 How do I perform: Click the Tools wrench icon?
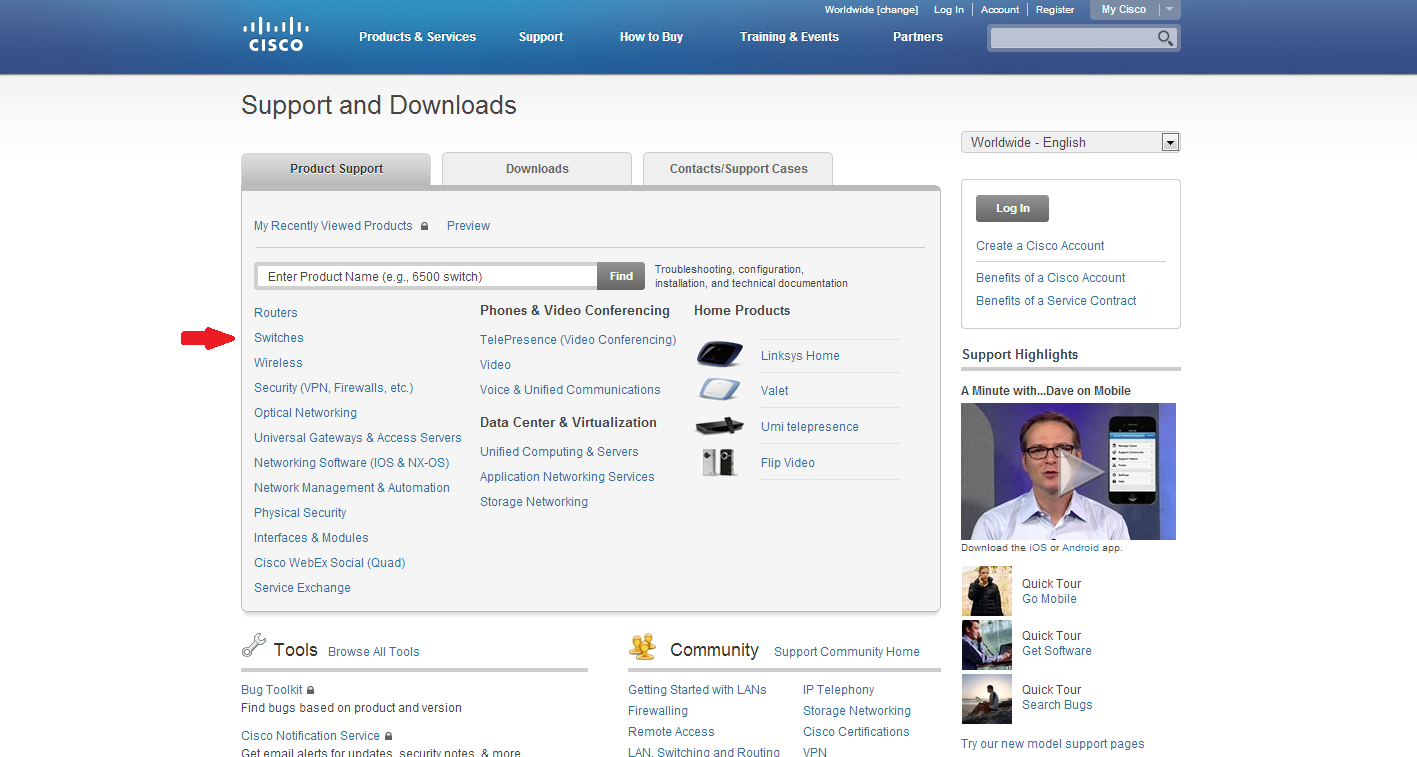point(254,646)
